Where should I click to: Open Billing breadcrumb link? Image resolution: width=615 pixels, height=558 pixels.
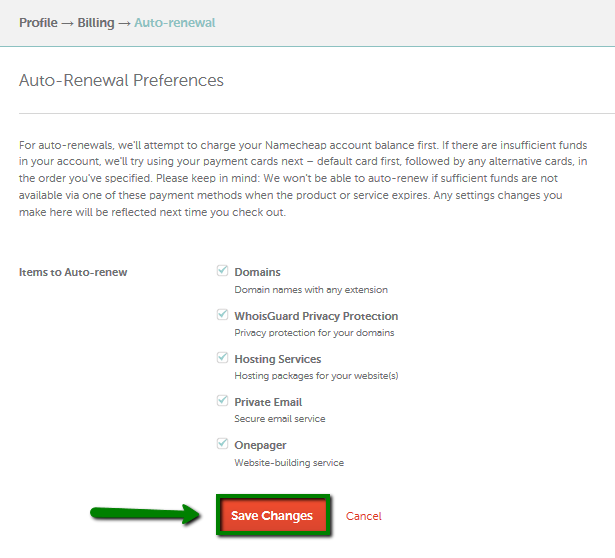96,22
